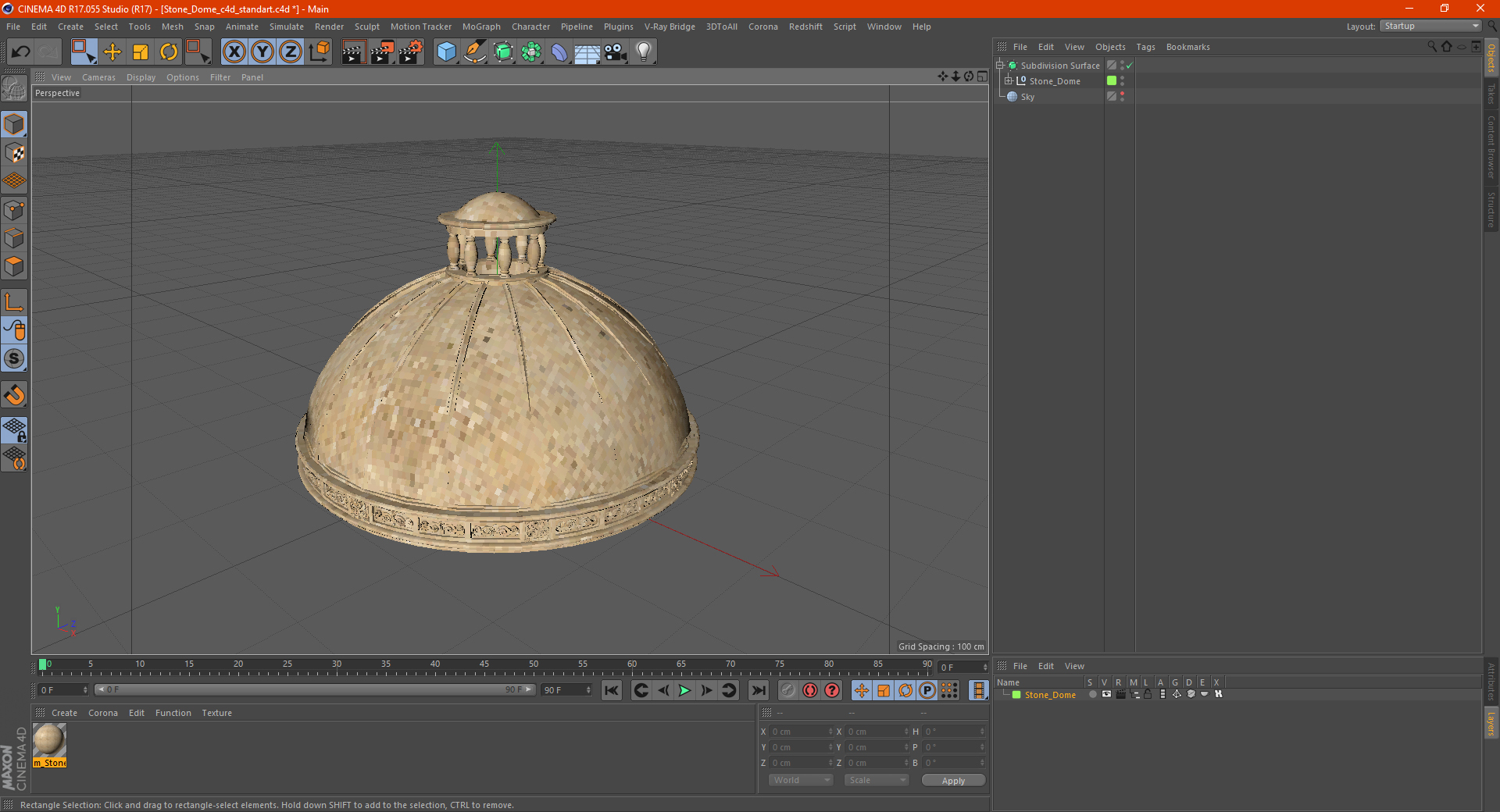The height and width of the screenshot is (812, 1500).
Task: Search in Object Manager magnifier icon
Action: pos(1431,47)
